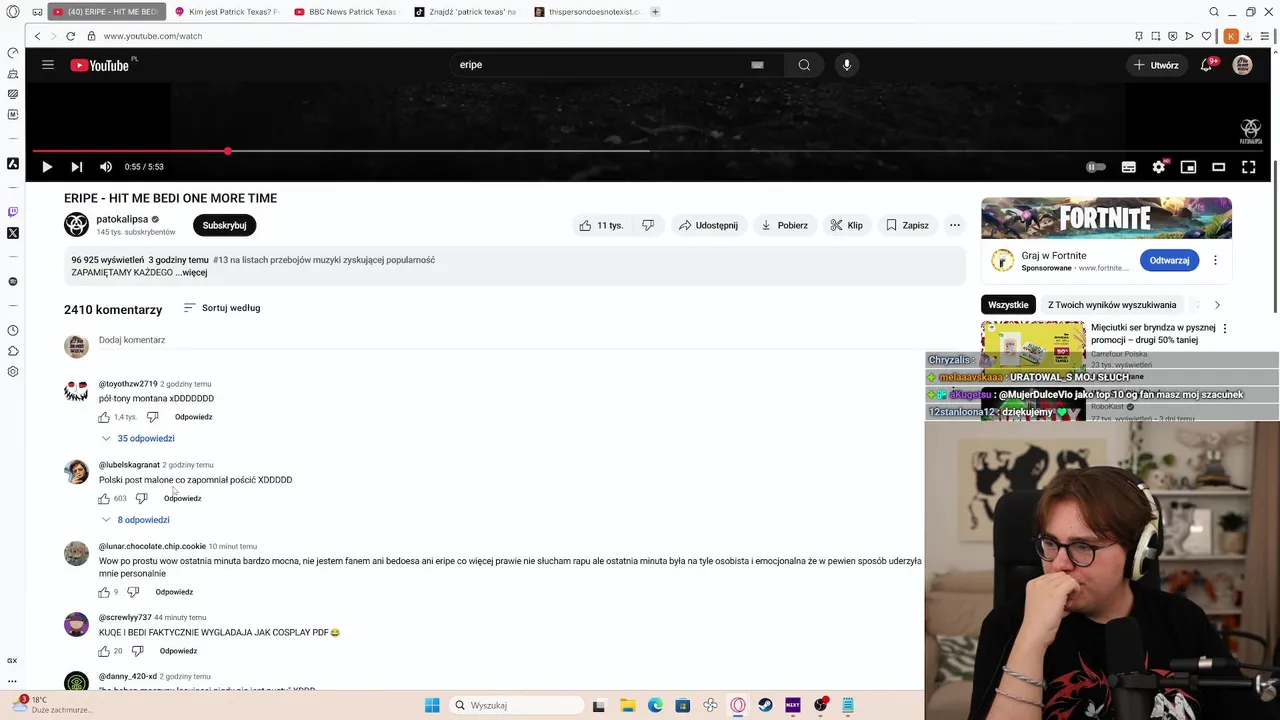Like the comment by @toyothzw2719
This screenshot has width=1280, height=720.
coord(104,417)
